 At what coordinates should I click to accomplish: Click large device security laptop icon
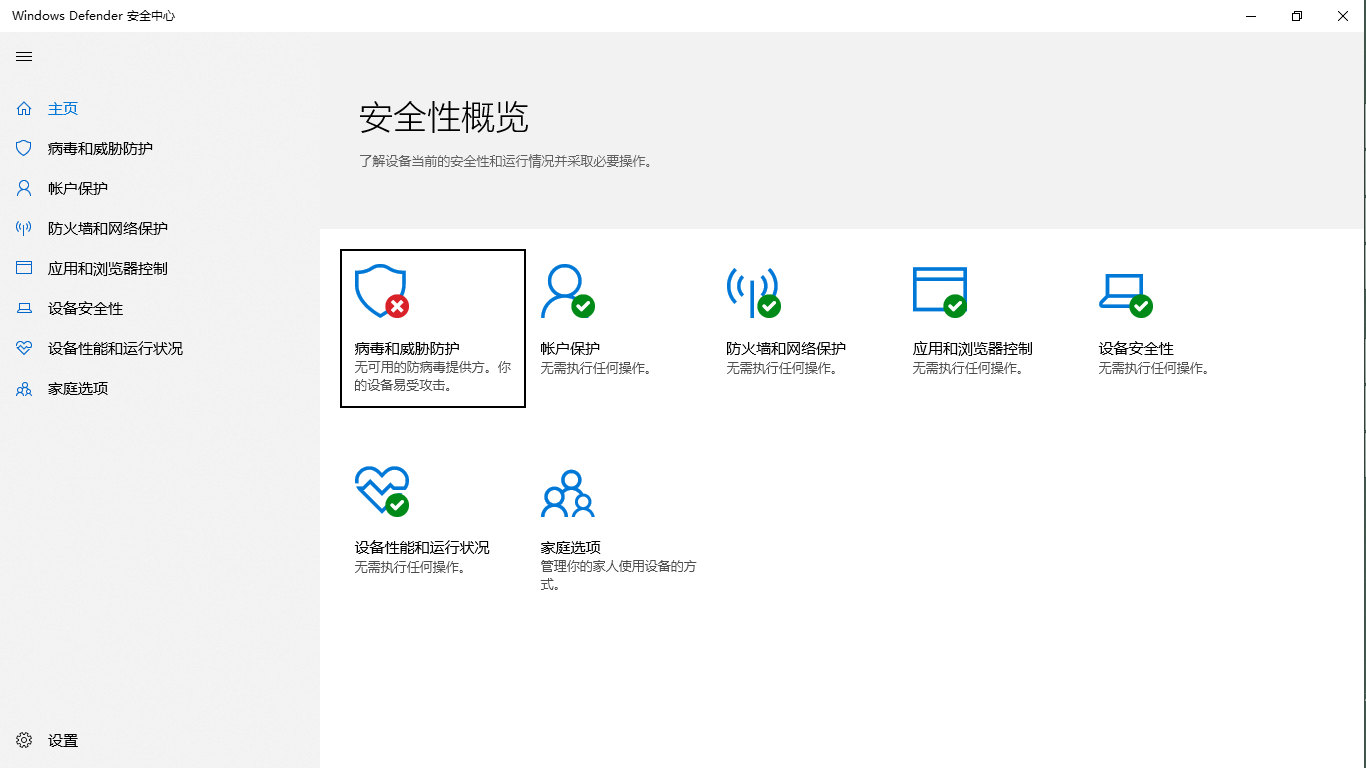pos(1125,293)
